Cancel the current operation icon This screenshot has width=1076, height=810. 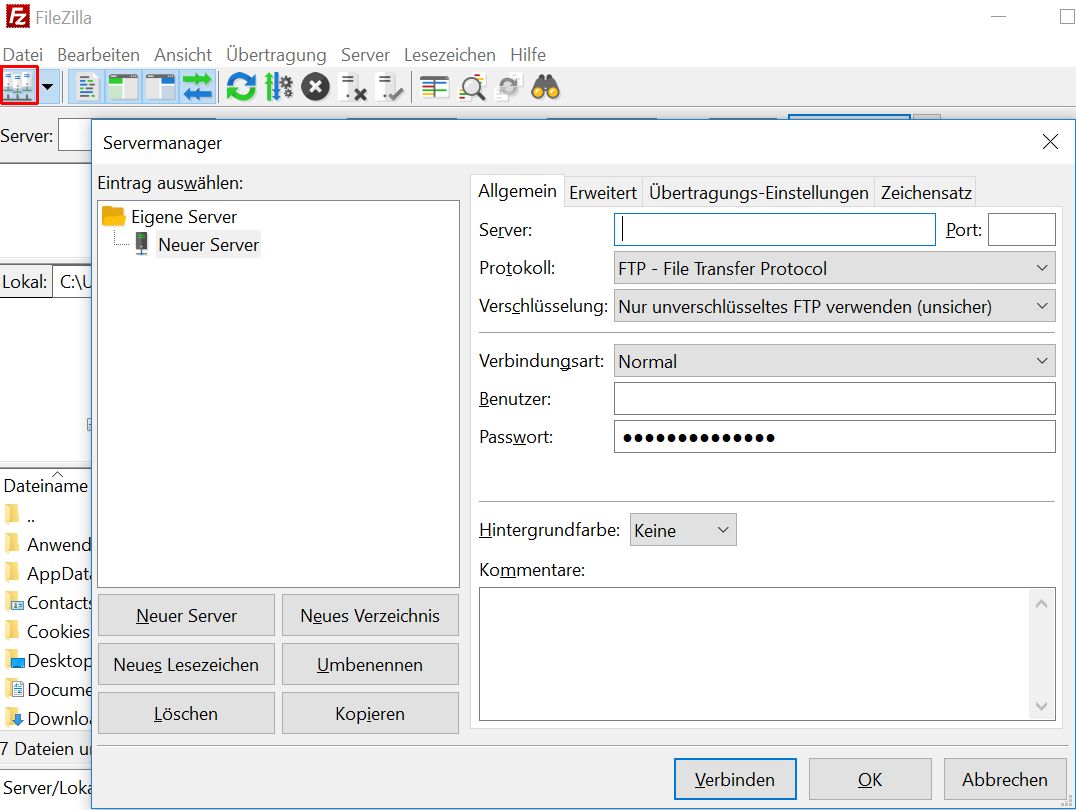[x=316, y=87]
